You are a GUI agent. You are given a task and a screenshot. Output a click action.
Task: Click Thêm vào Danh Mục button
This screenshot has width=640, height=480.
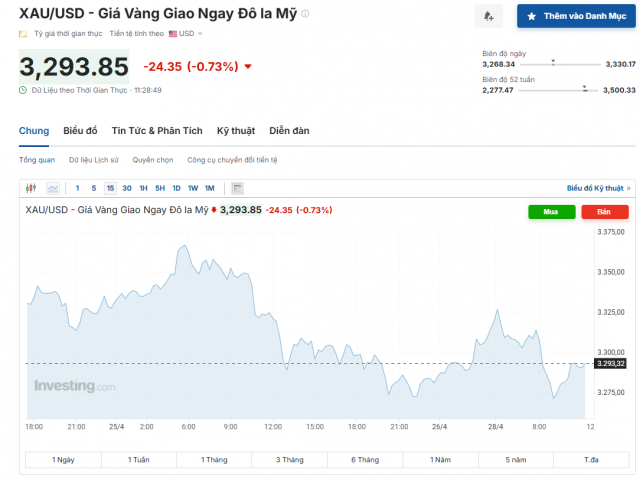tap(576, 16)
